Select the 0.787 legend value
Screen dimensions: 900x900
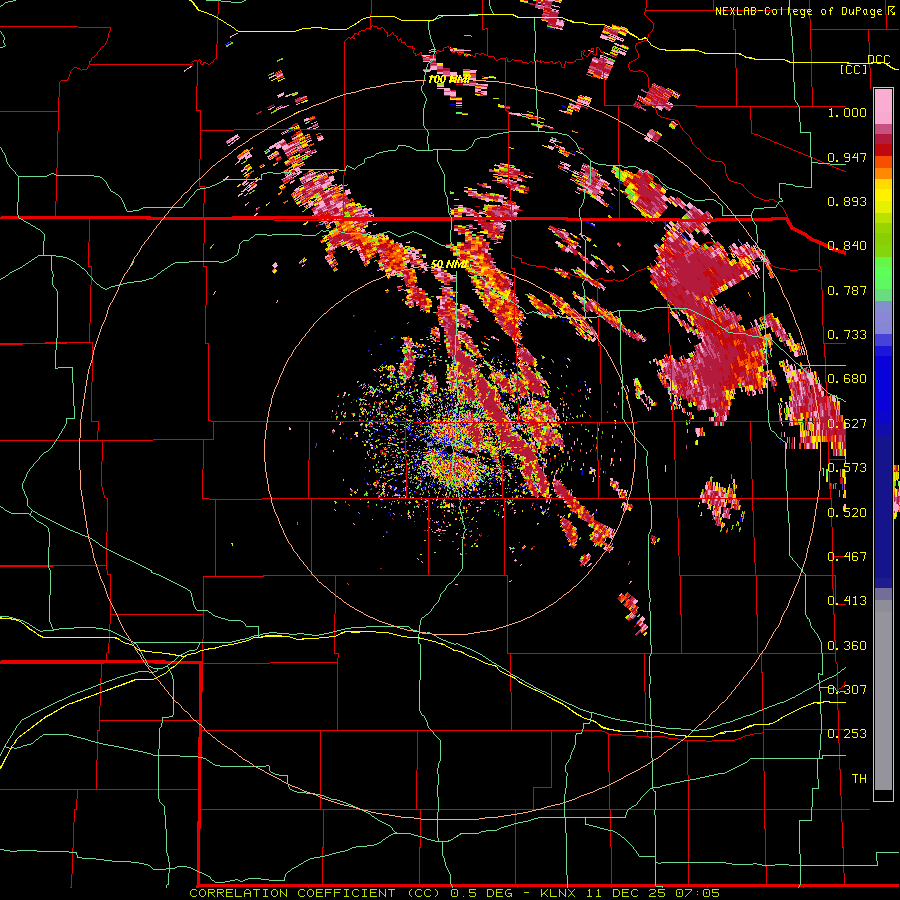847,290
